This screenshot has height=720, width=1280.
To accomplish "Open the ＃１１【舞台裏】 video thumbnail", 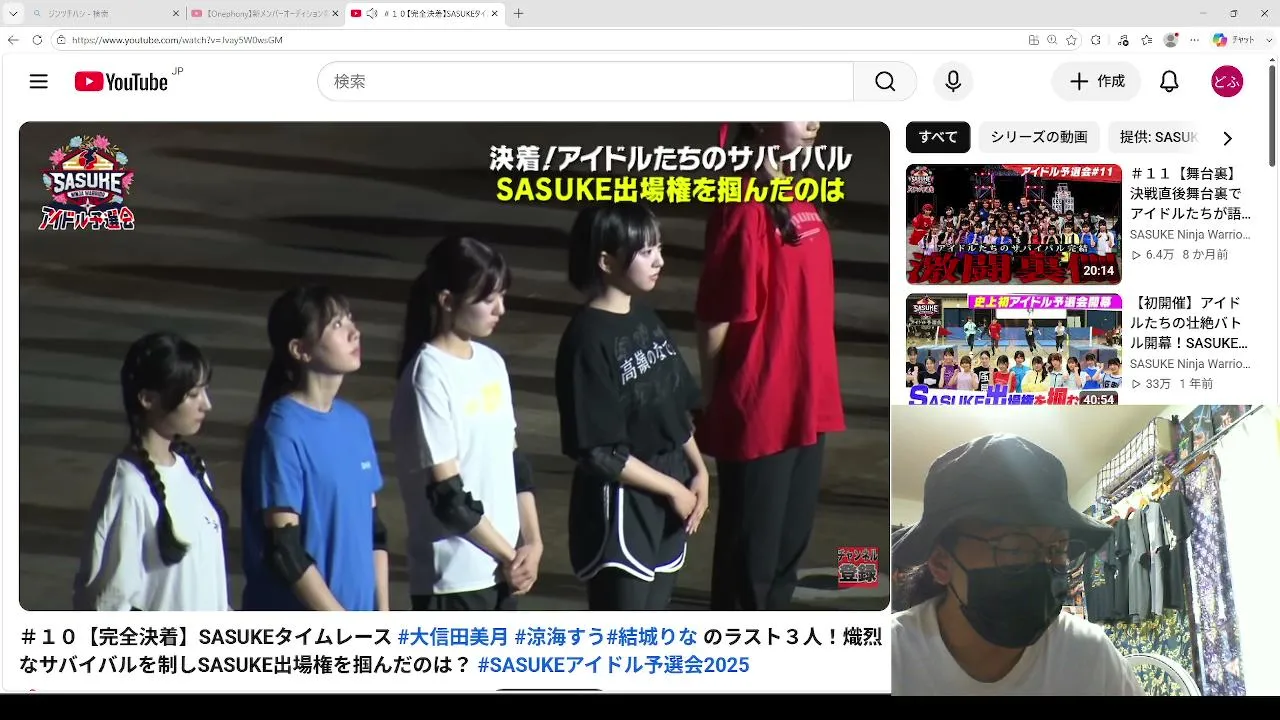I will (1014, 224).
